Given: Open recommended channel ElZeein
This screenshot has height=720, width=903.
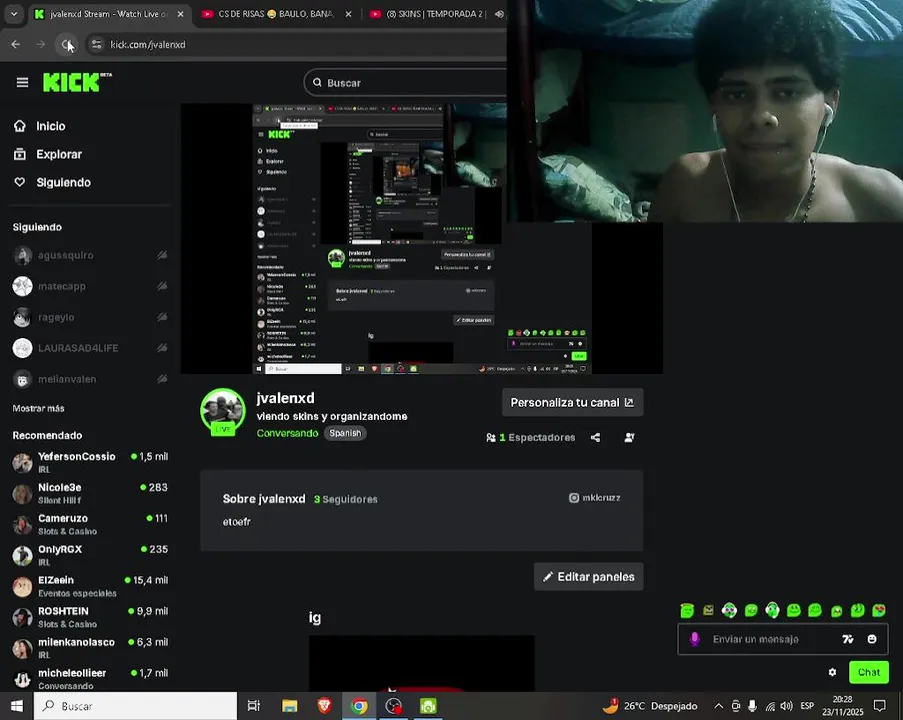Looking at the screenshot, I should [x=90, y=586].
